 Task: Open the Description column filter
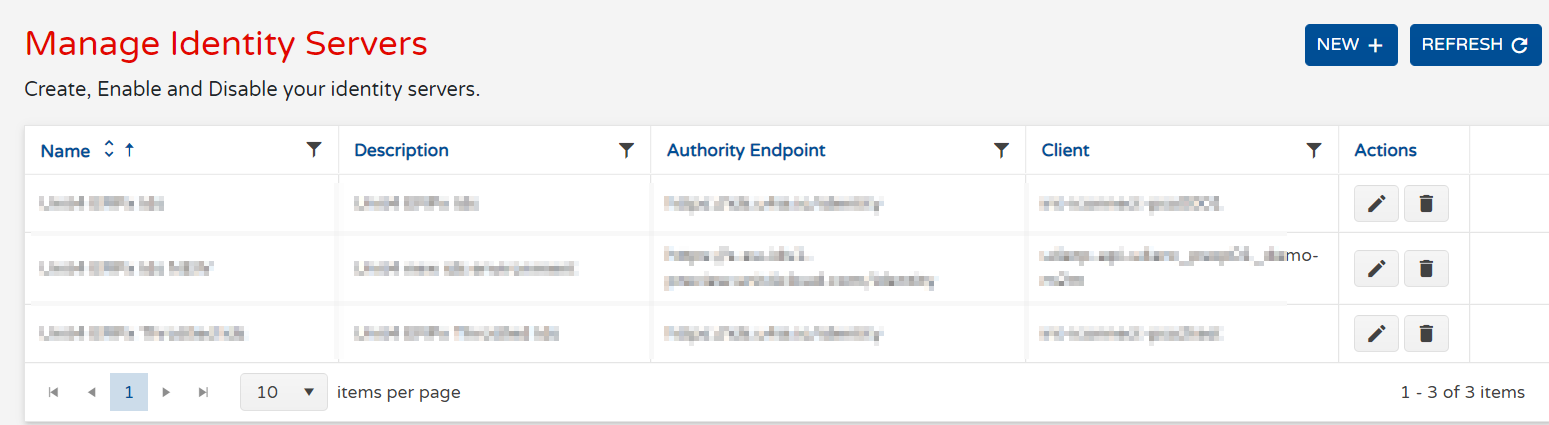click(x=627, y=150)
